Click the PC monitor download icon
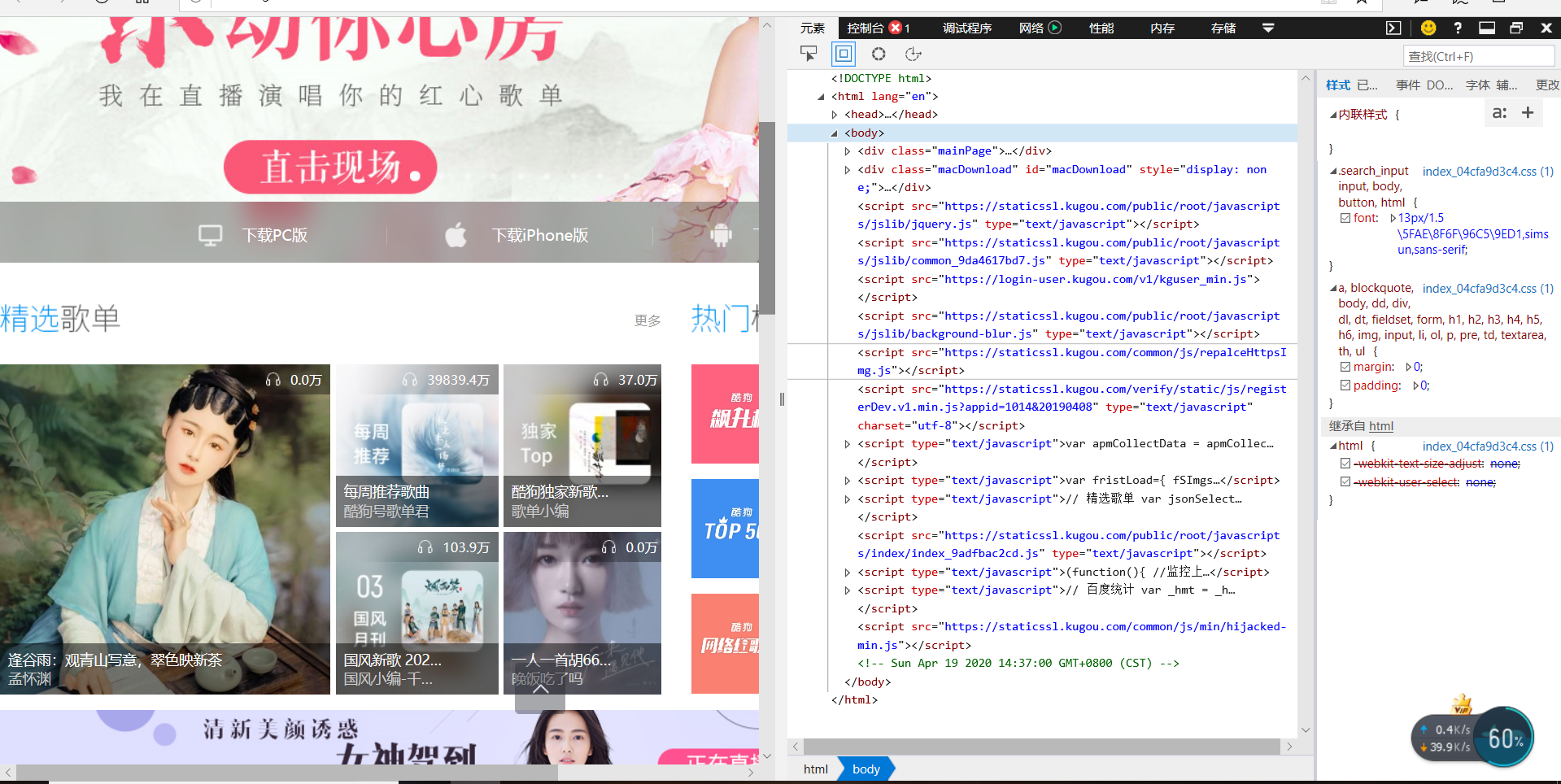 tap(211, 235)
